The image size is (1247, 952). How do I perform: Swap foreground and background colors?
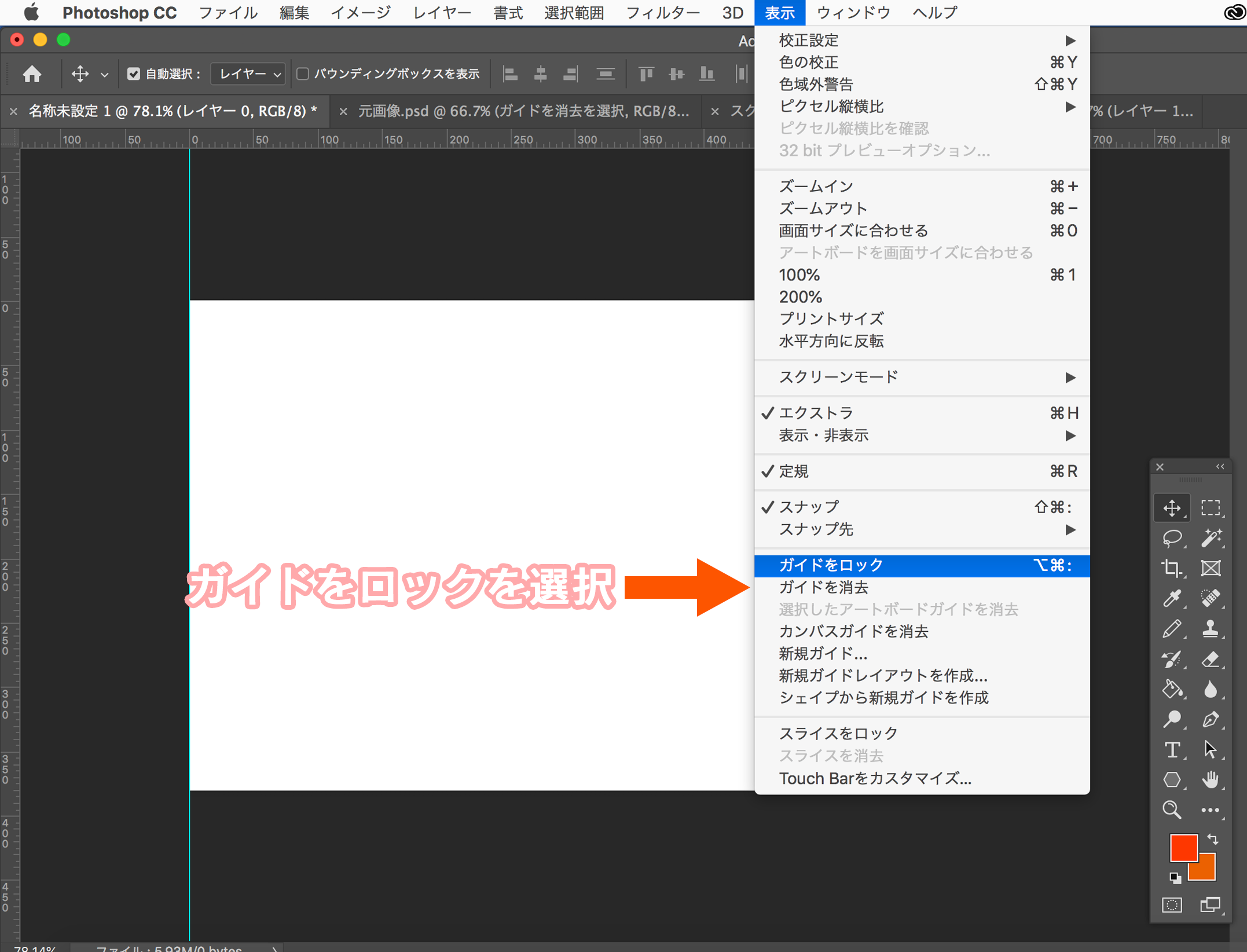click(1213, 839)
